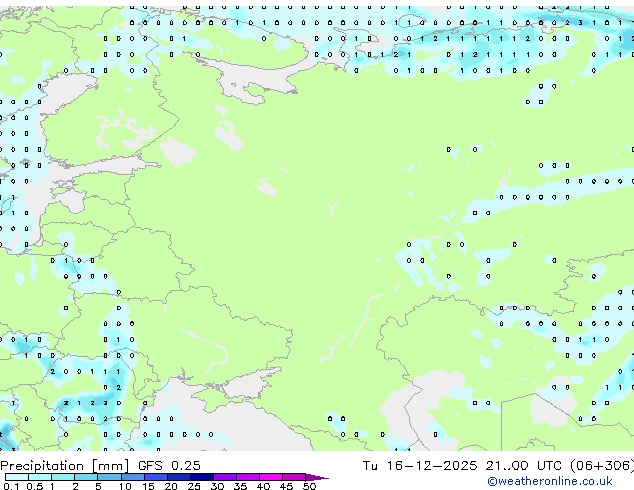Click the legend swatch between 30 and 35
Screen dimensions: 634x490
tap(225, 477)
